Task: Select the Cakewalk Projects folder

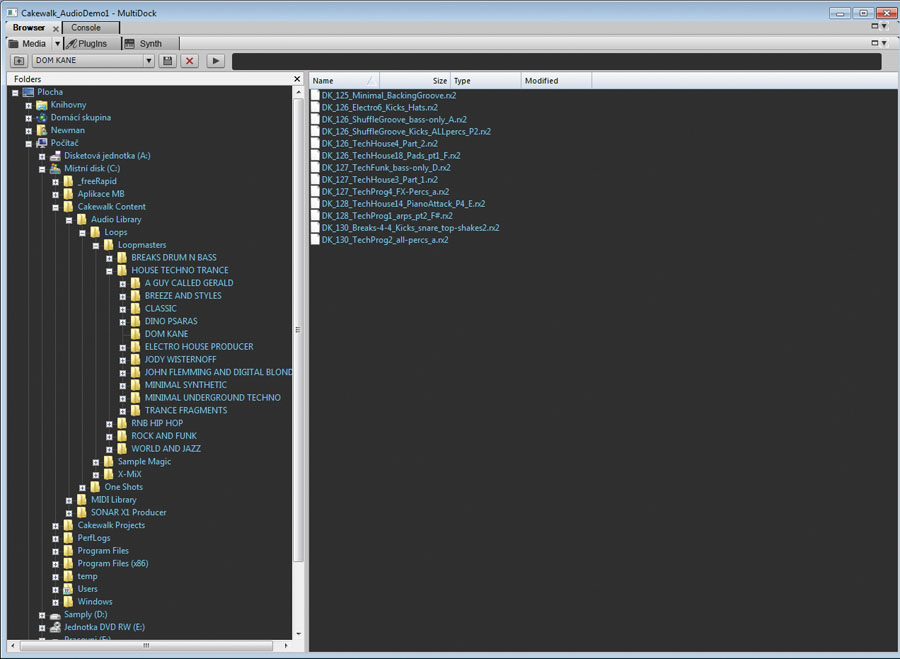Action: tap(111, 525)
